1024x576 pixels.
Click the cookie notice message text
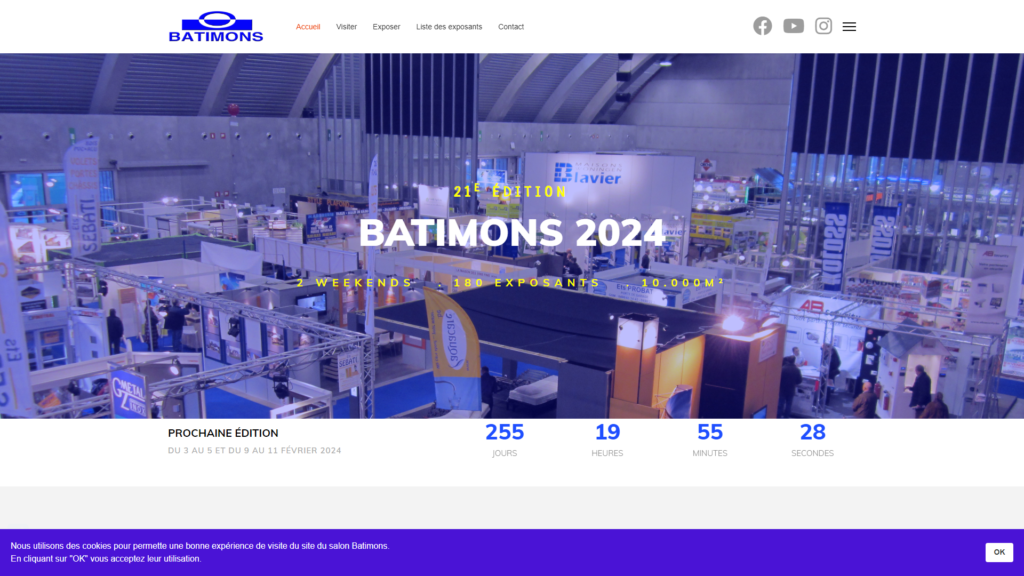[x=200, y=552]
